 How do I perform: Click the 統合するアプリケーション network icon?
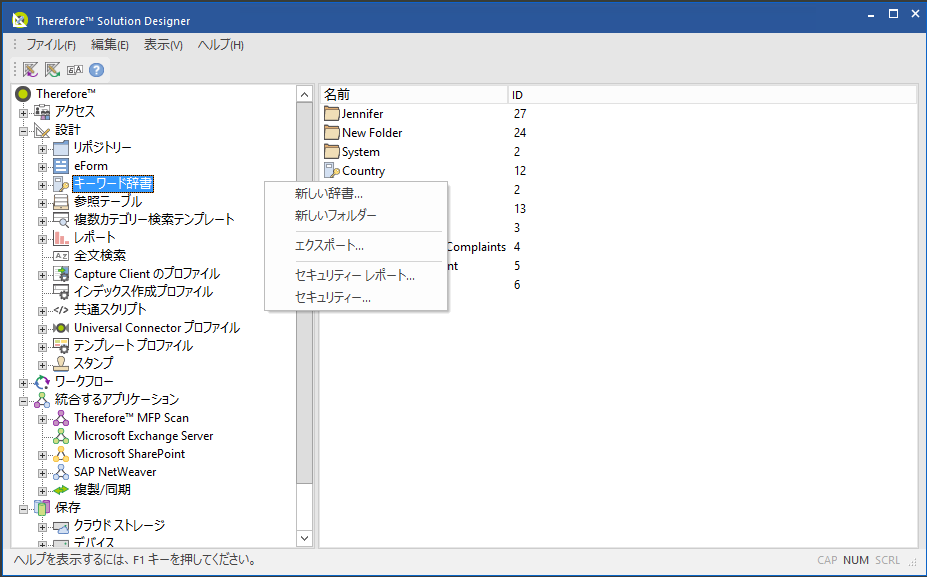click(42, 400)
